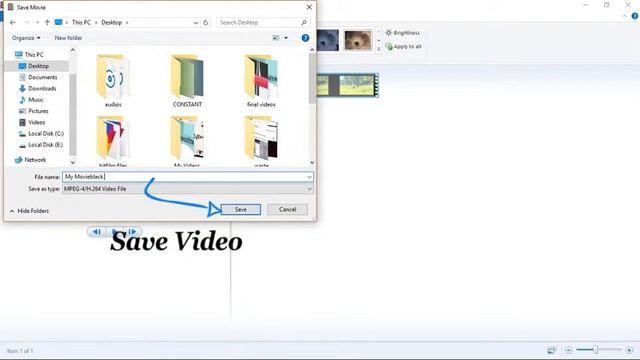Select Music in navigation tree
The width and height of the screenshot is (640, 360).
[36, 100]
